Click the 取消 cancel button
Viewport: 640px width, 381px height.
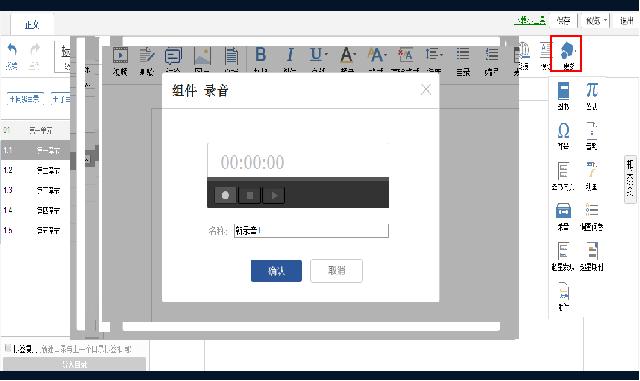click(336, 271)
